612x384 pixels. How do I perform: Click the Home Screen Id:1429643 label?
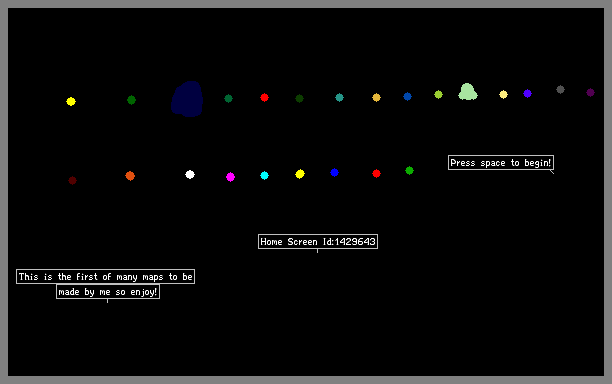point(318,242)
